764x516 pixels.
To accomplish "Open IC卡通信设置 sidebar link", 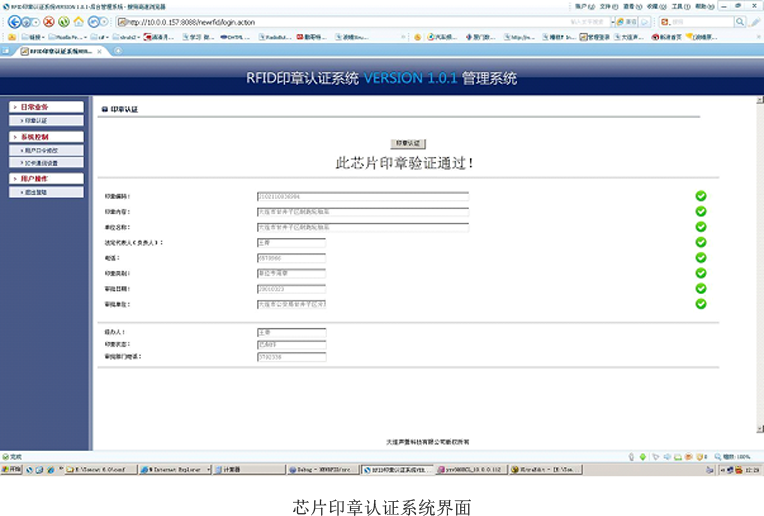I will click(46, 163).
